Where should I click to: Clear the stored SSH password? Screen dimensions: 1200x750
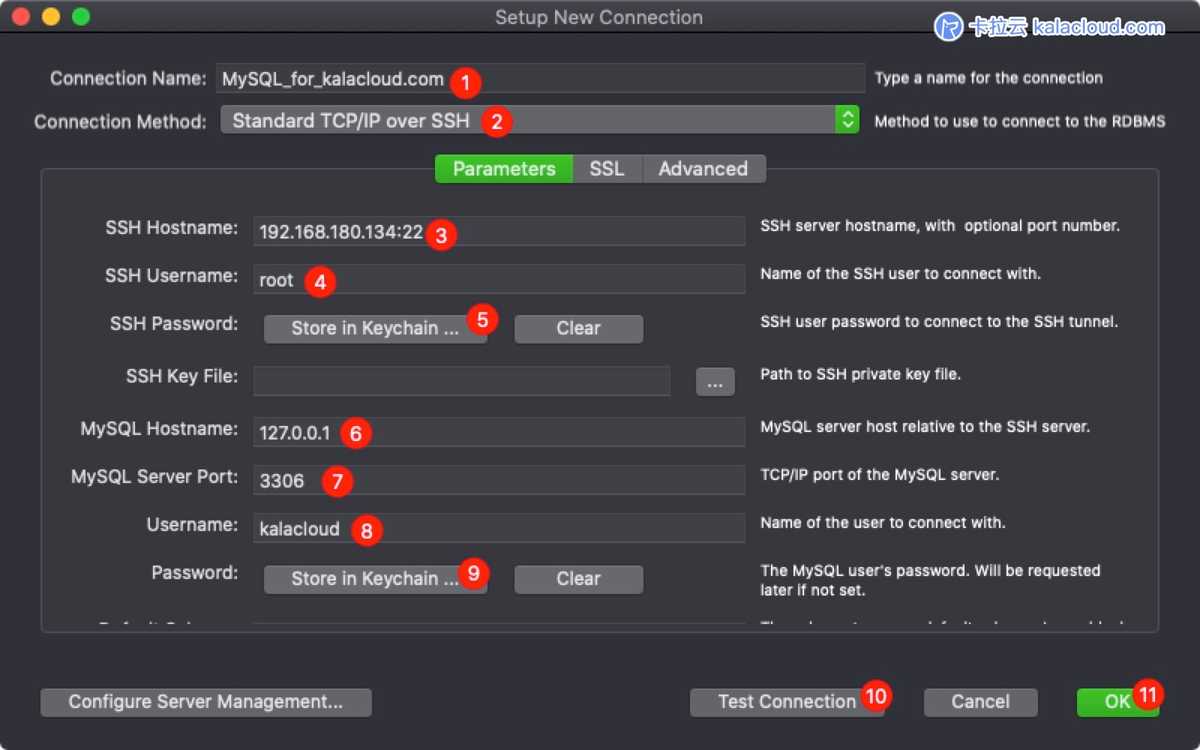coord(578,328)
